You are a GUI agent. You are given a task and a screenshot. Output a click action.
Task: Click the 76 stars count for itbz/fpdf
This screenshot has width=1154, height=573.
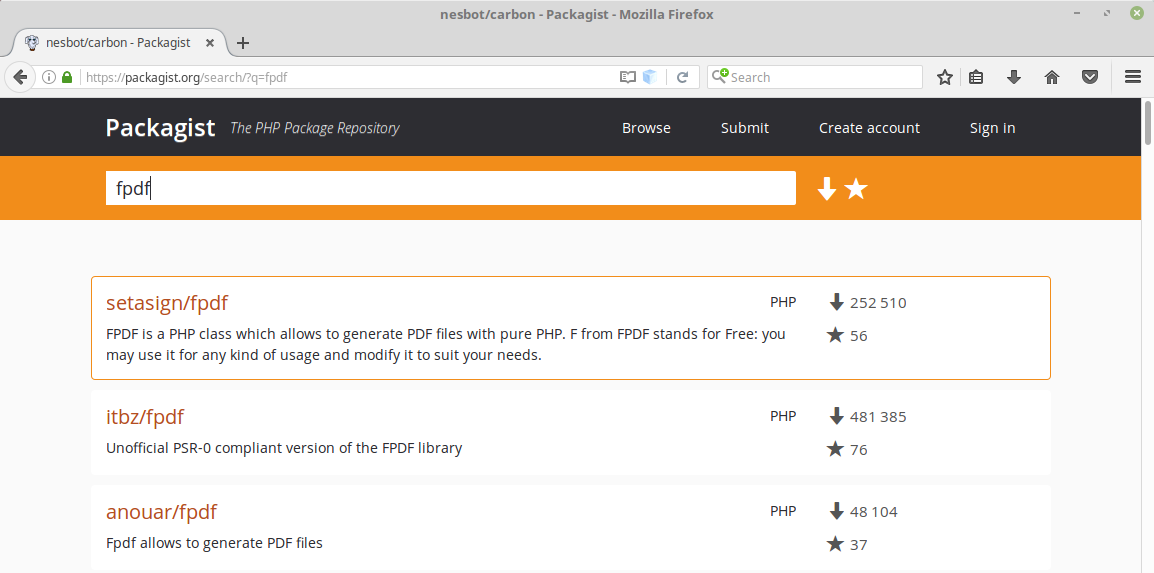click(x=859, y=450)
